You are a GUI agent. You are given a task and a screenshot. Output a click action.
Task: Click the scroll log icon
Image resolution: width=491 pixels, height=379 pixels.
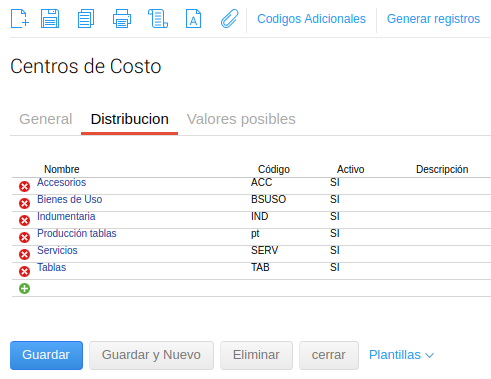pyautogui.click(x=158, y=19)
